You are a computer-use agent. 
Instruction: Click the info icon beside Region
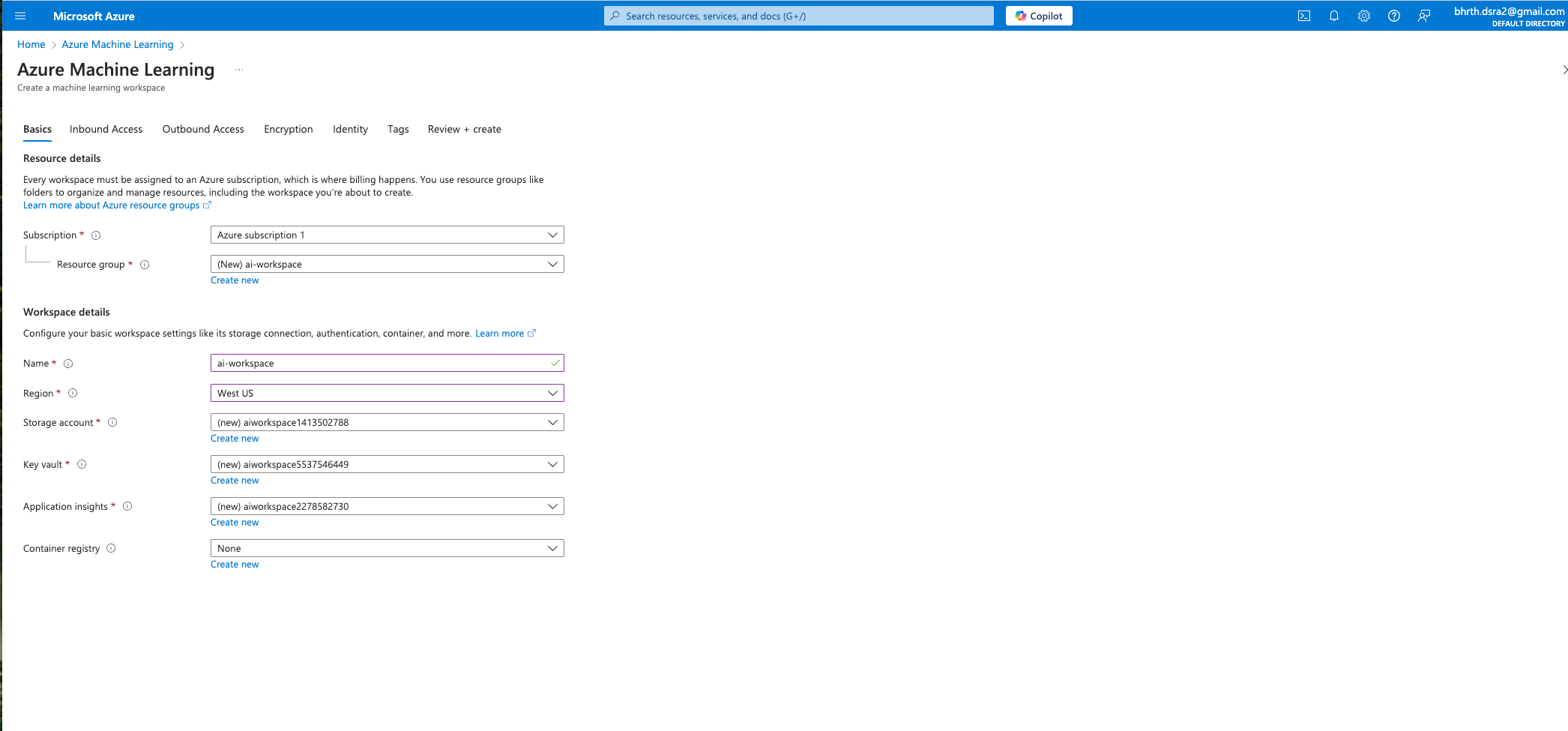[73, 393]
